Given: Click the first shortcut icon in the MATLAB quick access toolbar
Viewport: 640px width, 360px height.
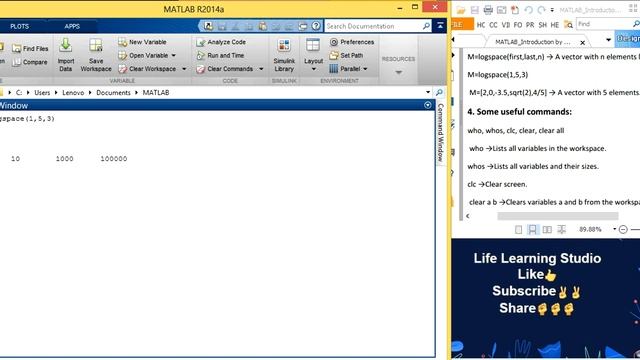Looking at the screenshot, I should (x=208, y=26).
